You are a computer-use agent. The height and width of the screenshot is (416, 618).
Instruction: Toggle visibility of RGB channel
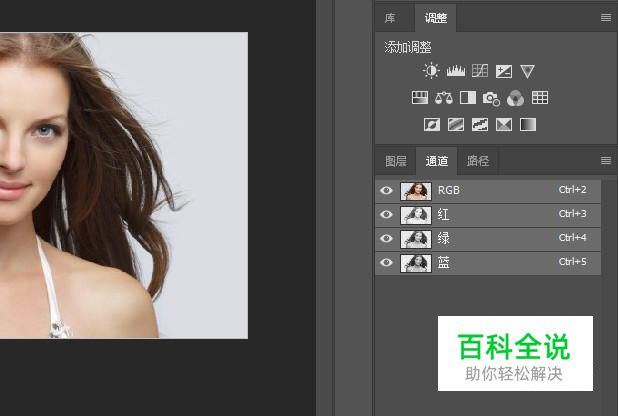pyautogui.click(x=386, y=190)
